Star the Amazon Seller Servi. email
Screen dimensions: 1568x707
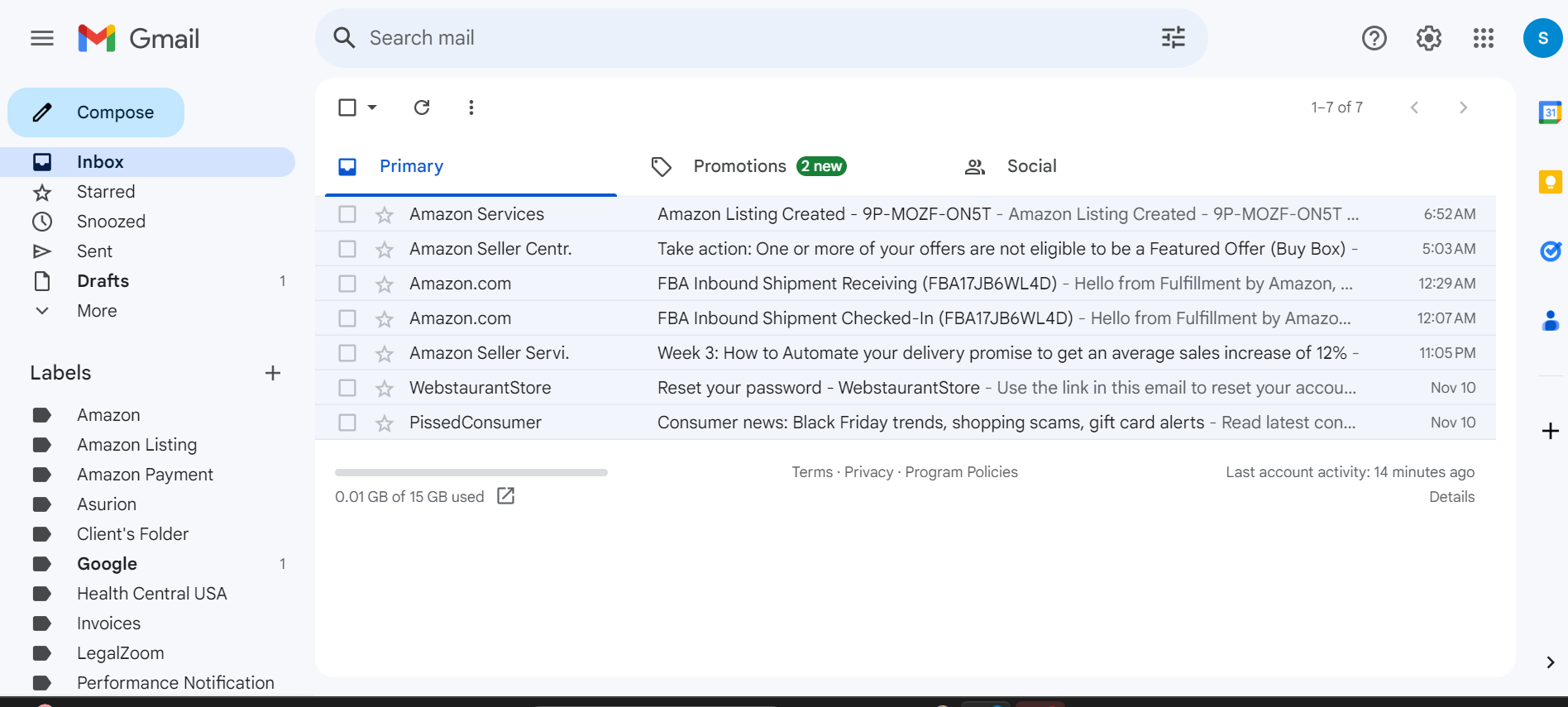click(385, 354)
